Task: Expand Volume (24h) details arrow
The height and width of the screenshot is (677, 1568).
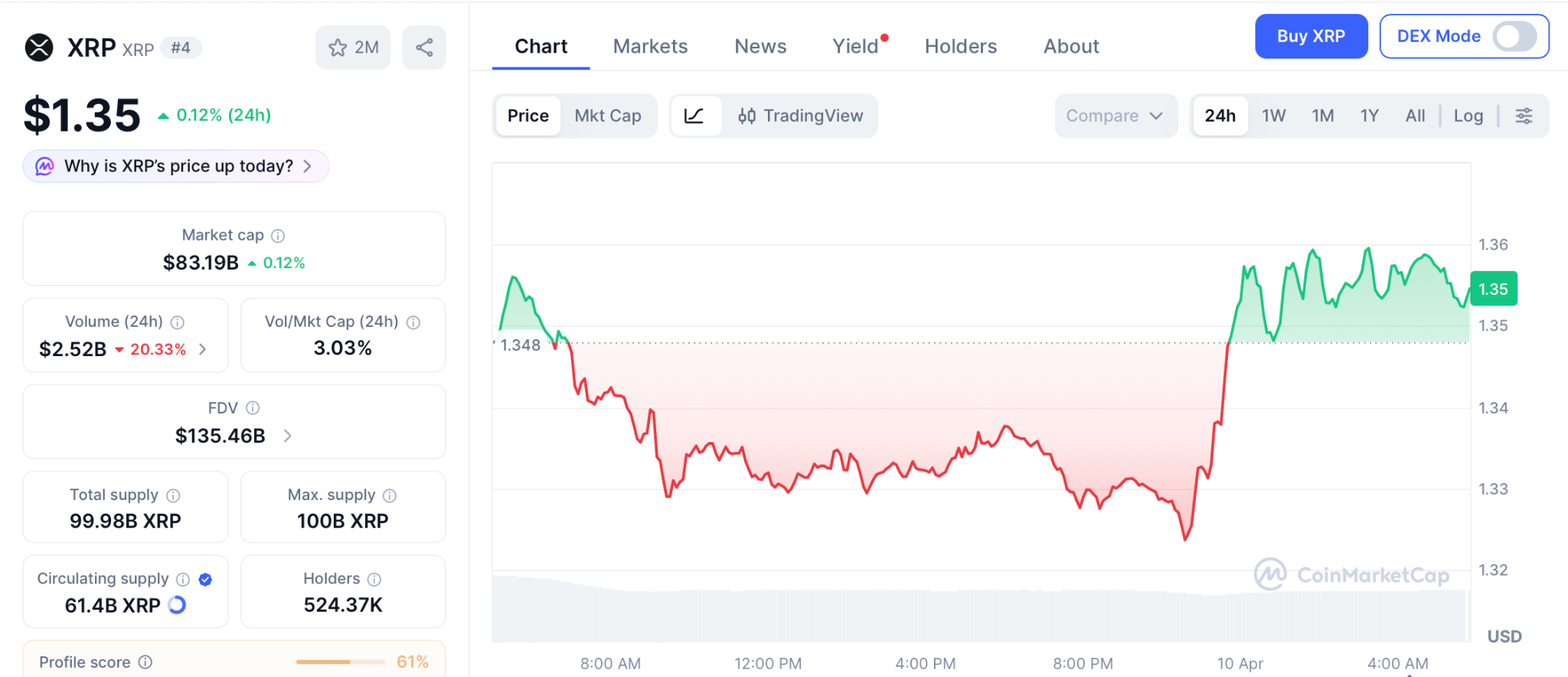Action: [203, 349]
